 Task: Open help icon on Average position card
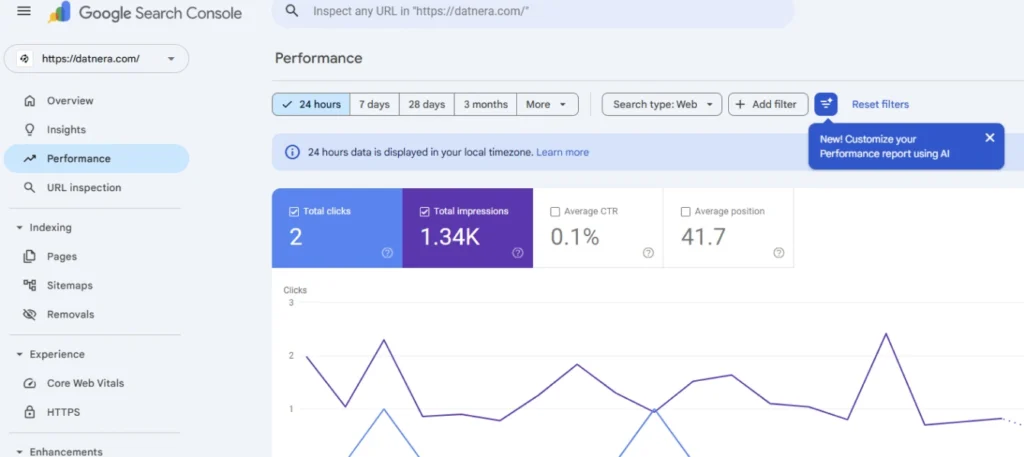pos(779,253)
